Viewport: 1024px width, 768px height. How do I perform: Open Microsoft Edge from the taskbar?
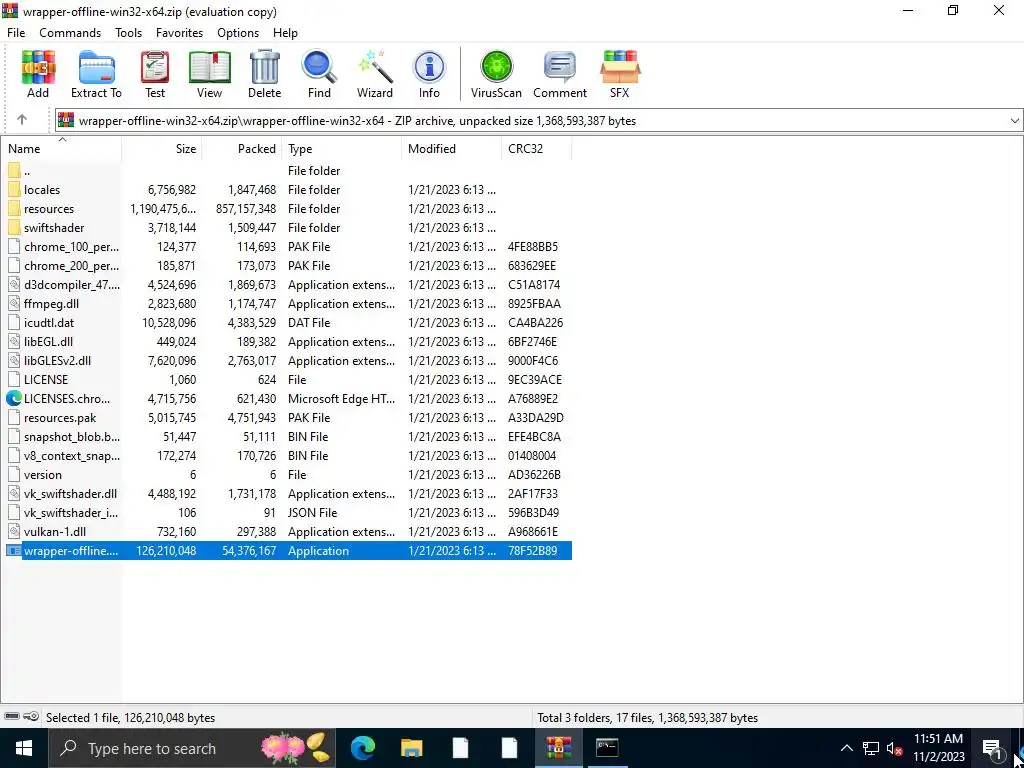(x=362, y=748)
